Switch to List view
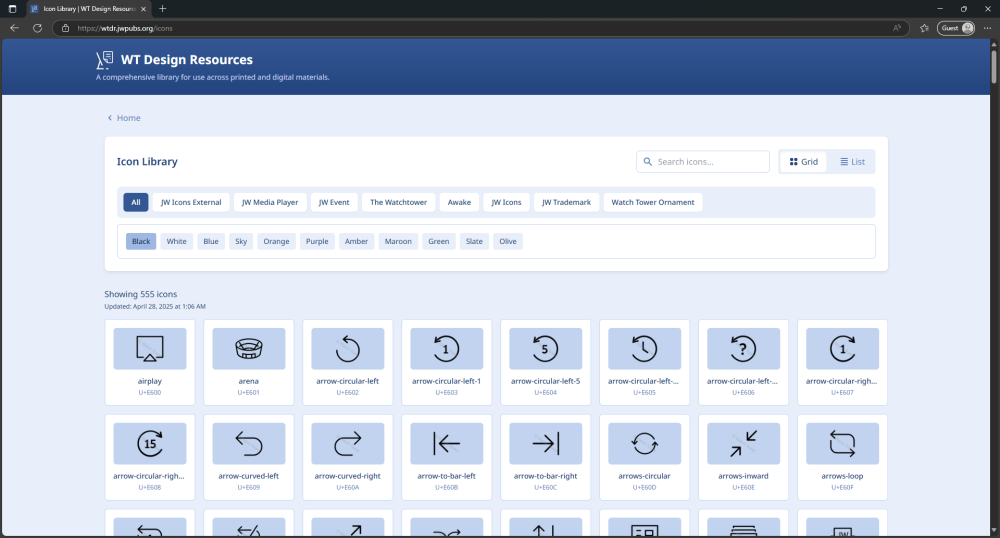 point(852,162)
